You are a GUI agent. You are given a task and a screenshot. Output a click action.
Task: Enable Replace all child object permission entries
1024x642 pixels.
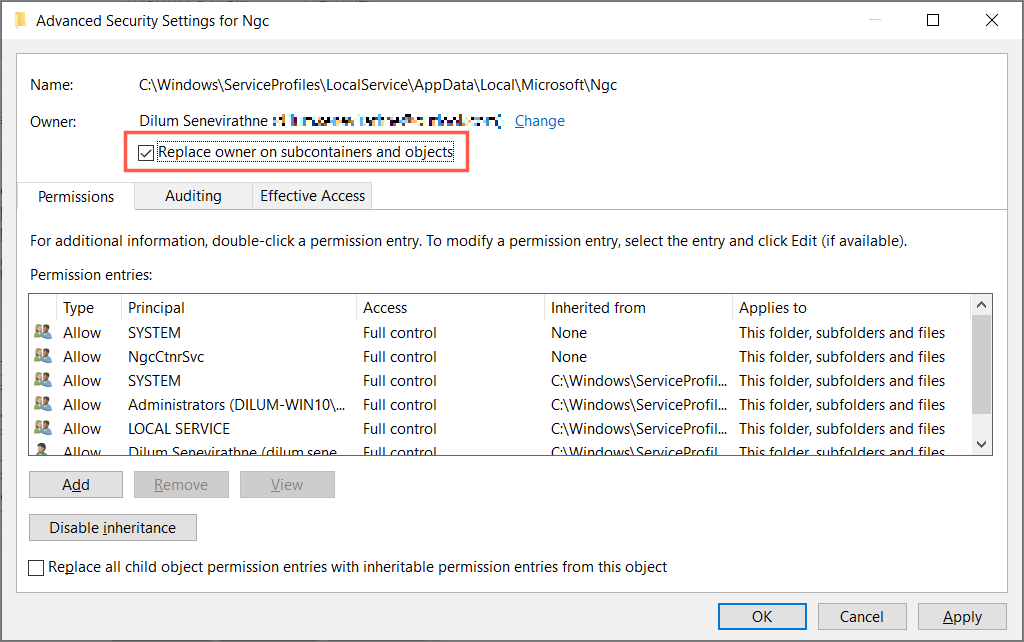coord(37,568)
